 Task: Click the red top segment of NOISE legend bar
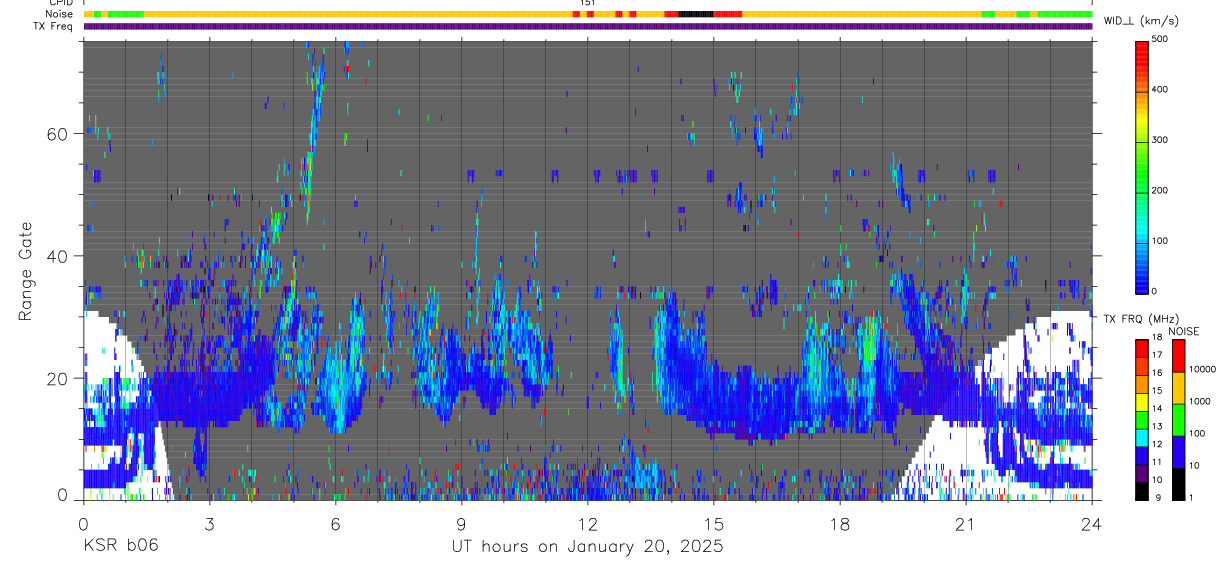click(1178, 355)
